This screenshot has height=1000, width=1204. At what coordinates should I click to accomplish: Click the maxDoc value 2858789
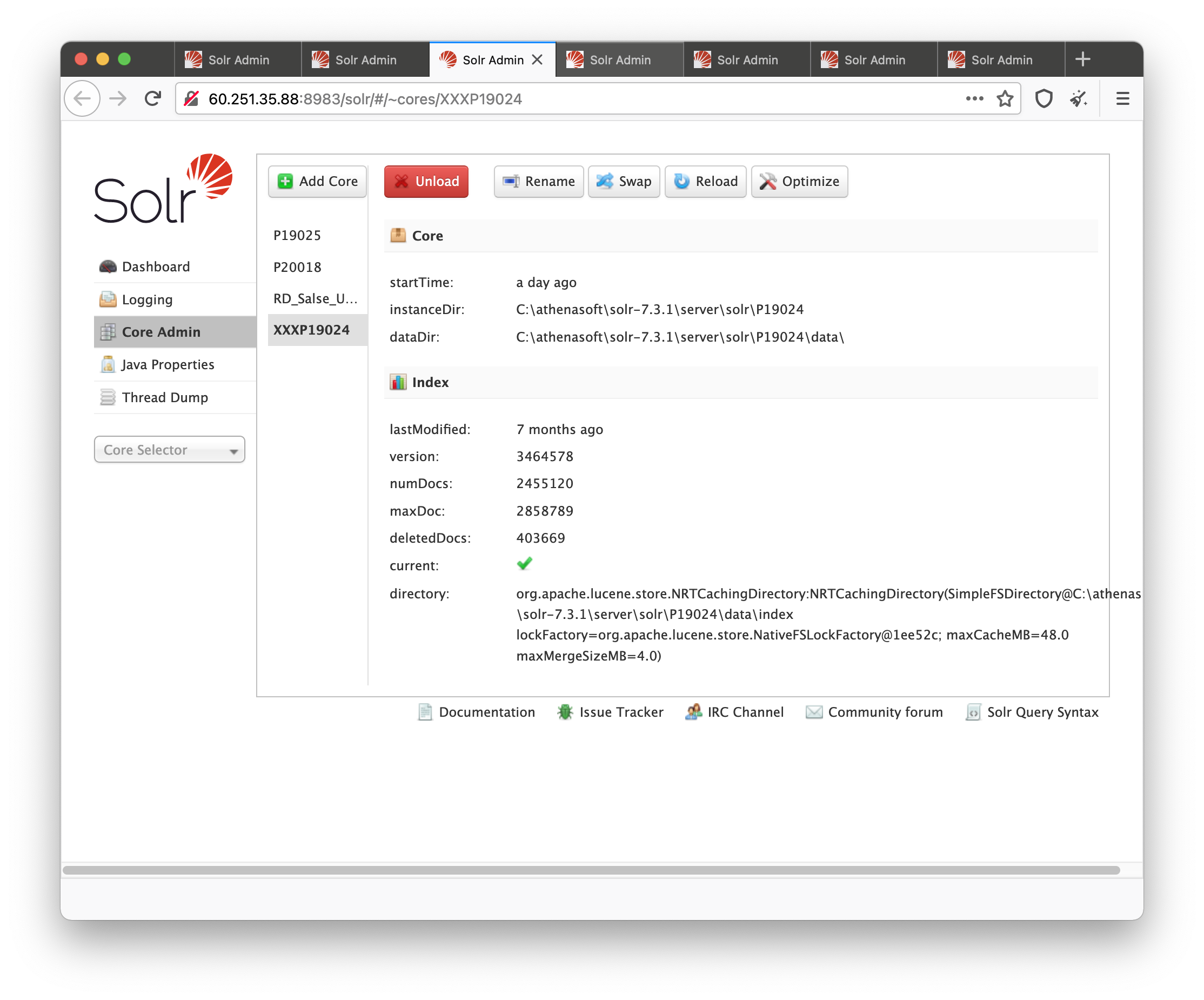pyautogui.click(x=545, y=511)
